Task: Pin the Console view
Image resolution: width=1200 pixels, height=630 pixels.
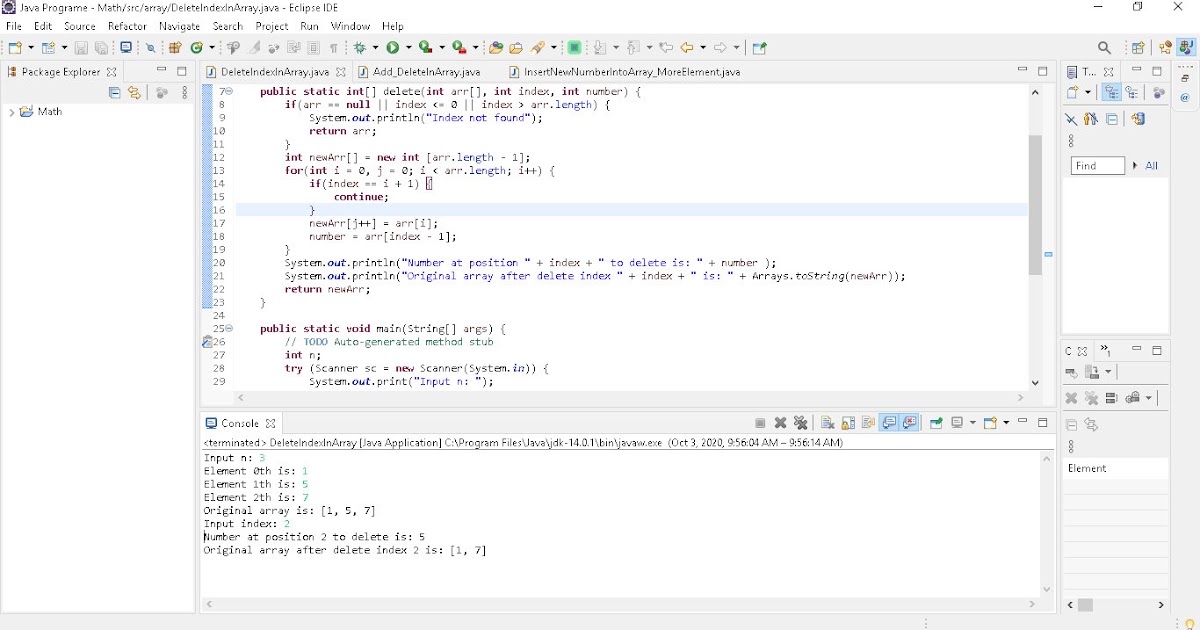Action: (935, 421)
